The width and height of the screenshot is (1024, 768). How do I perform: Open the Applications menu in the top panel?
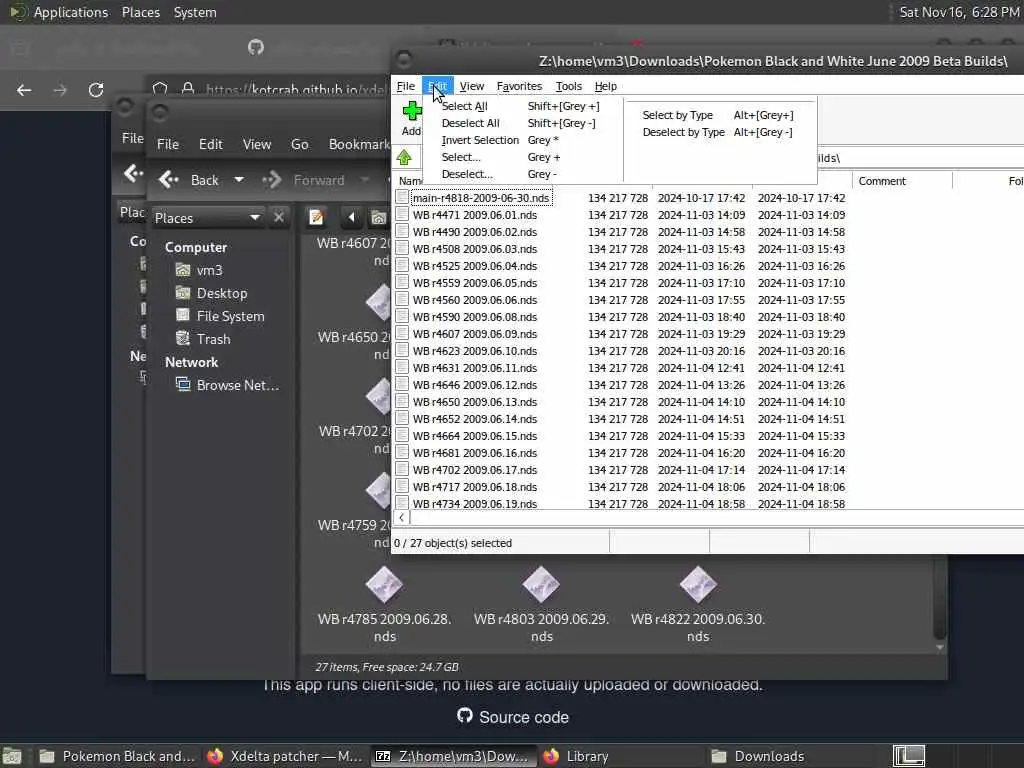71,12
